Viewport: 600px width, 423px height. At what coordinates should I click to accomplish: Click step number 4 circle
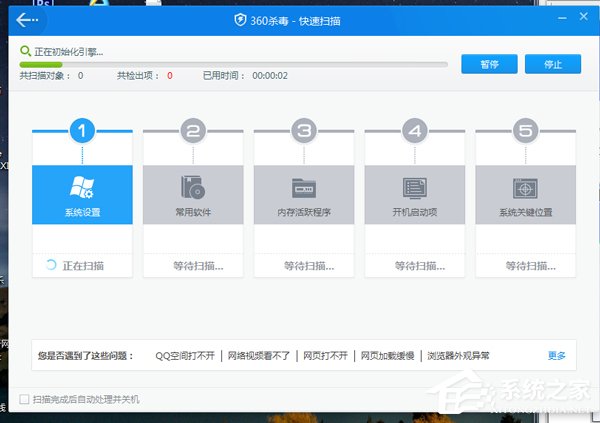pos(415,131)
